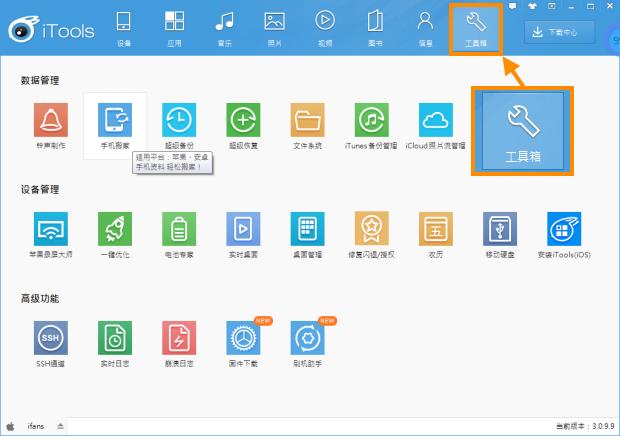Open the battery expert tool
Image resolution: width=620 pixels, height=436 pixels.
(x=179, y=229)
